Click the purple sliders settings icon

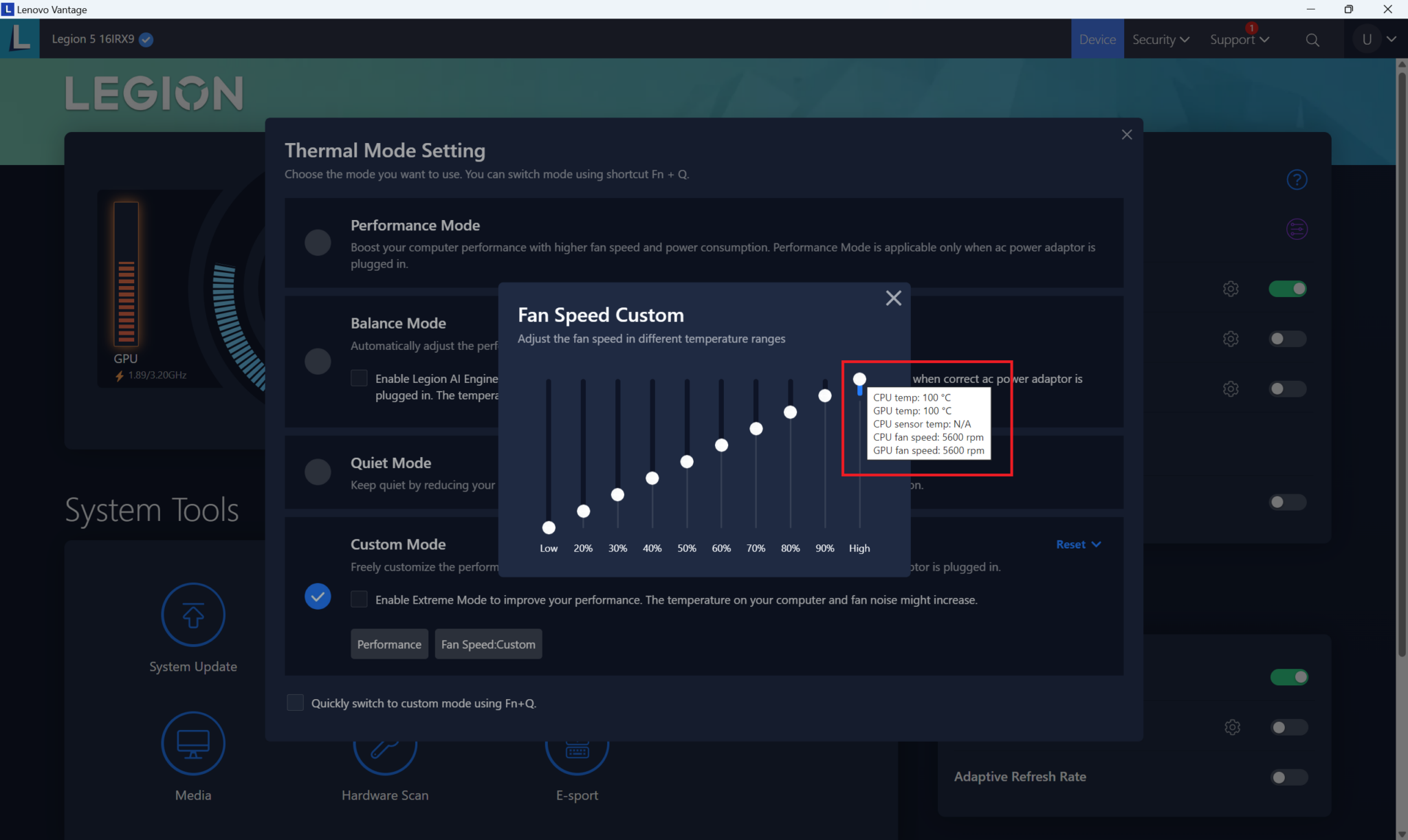click(1297, 229)
